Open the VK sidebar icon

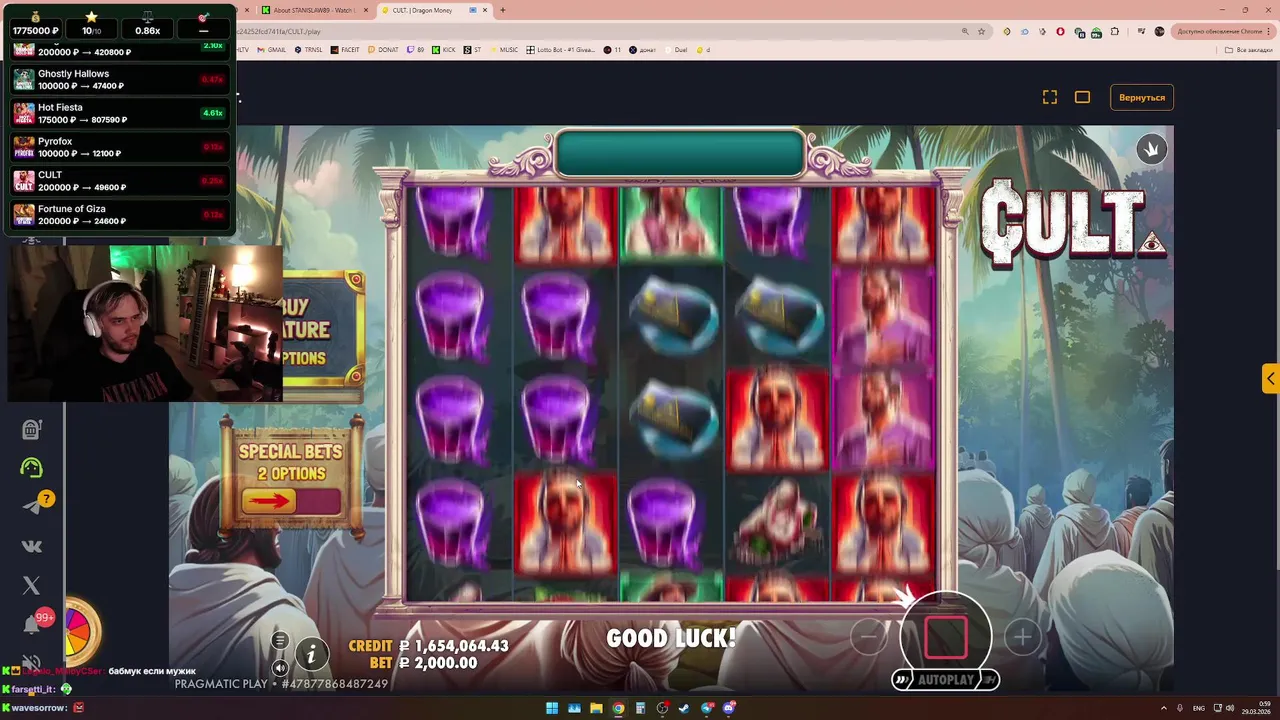click(x=31, y=546)
